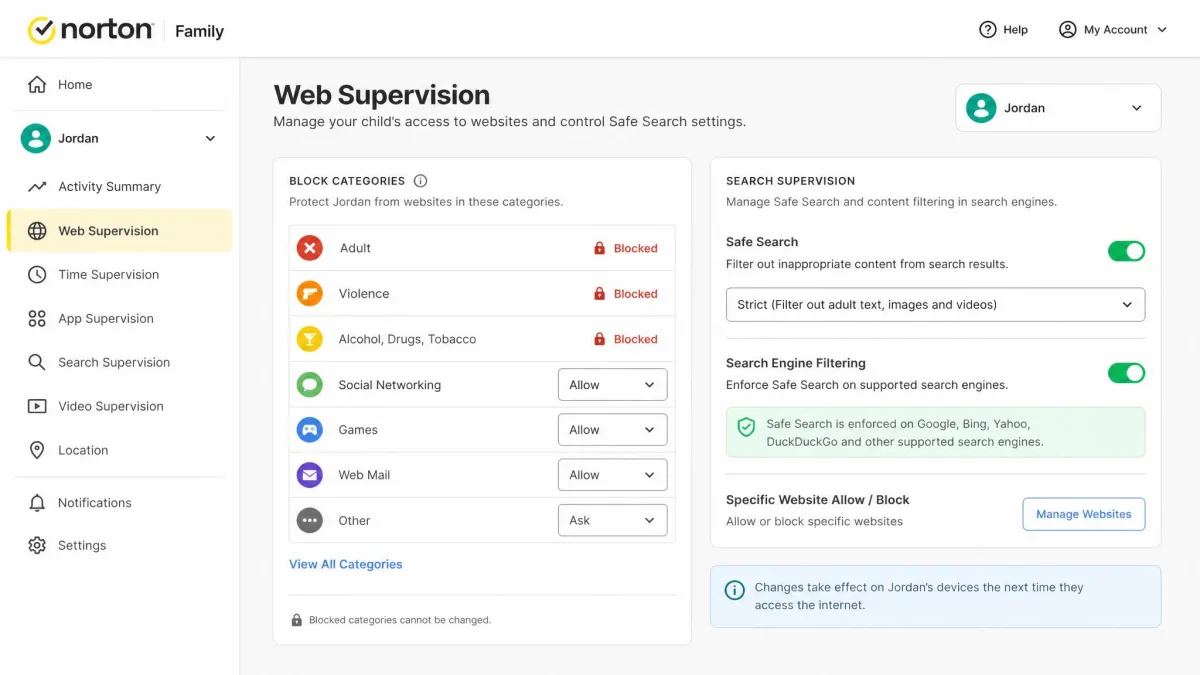Click the Block Categories info icon
Viewport: 1200px width, 675px height.
point(420,181)
